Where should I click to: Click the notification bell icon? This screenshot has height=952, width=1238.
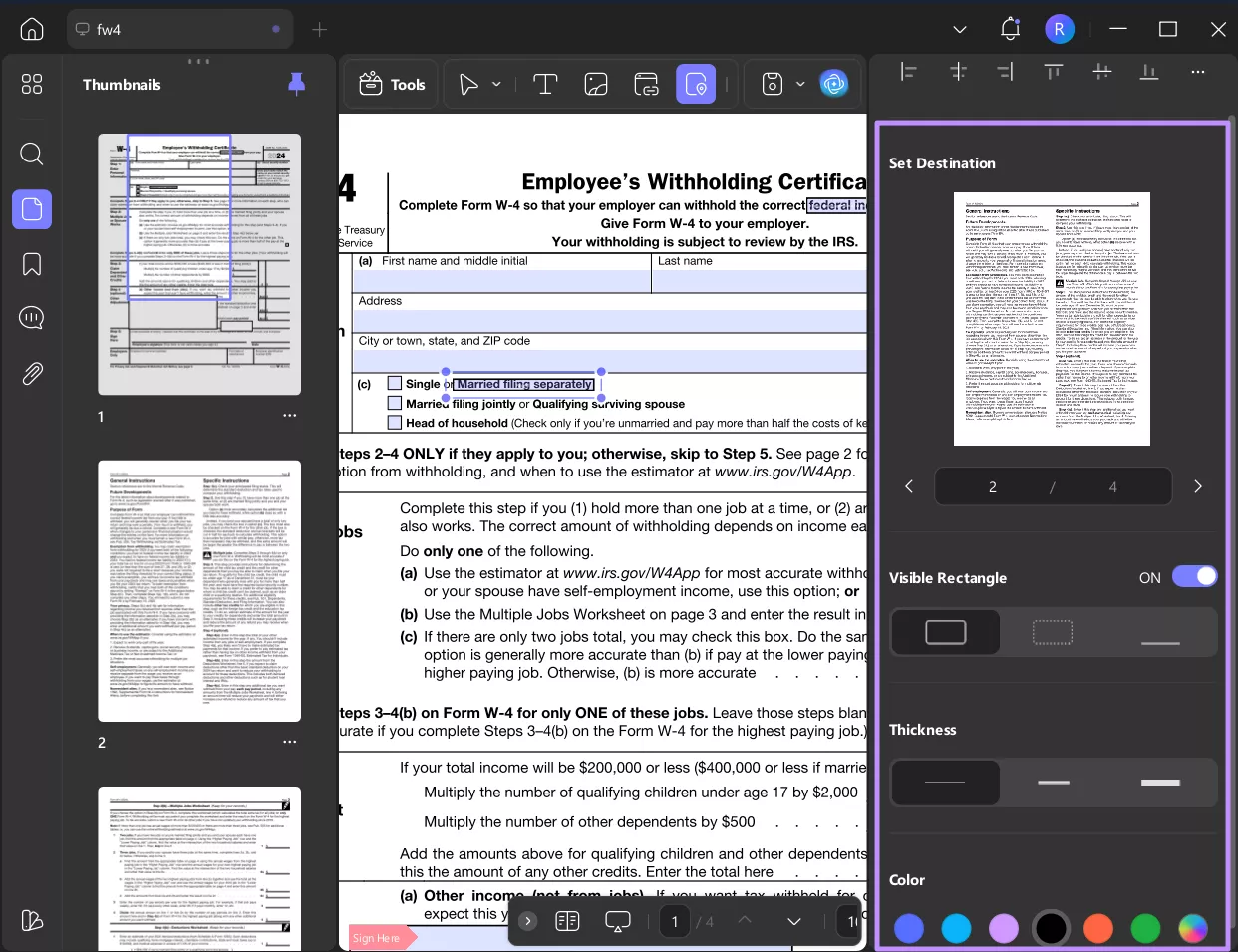click(1010, 29)
